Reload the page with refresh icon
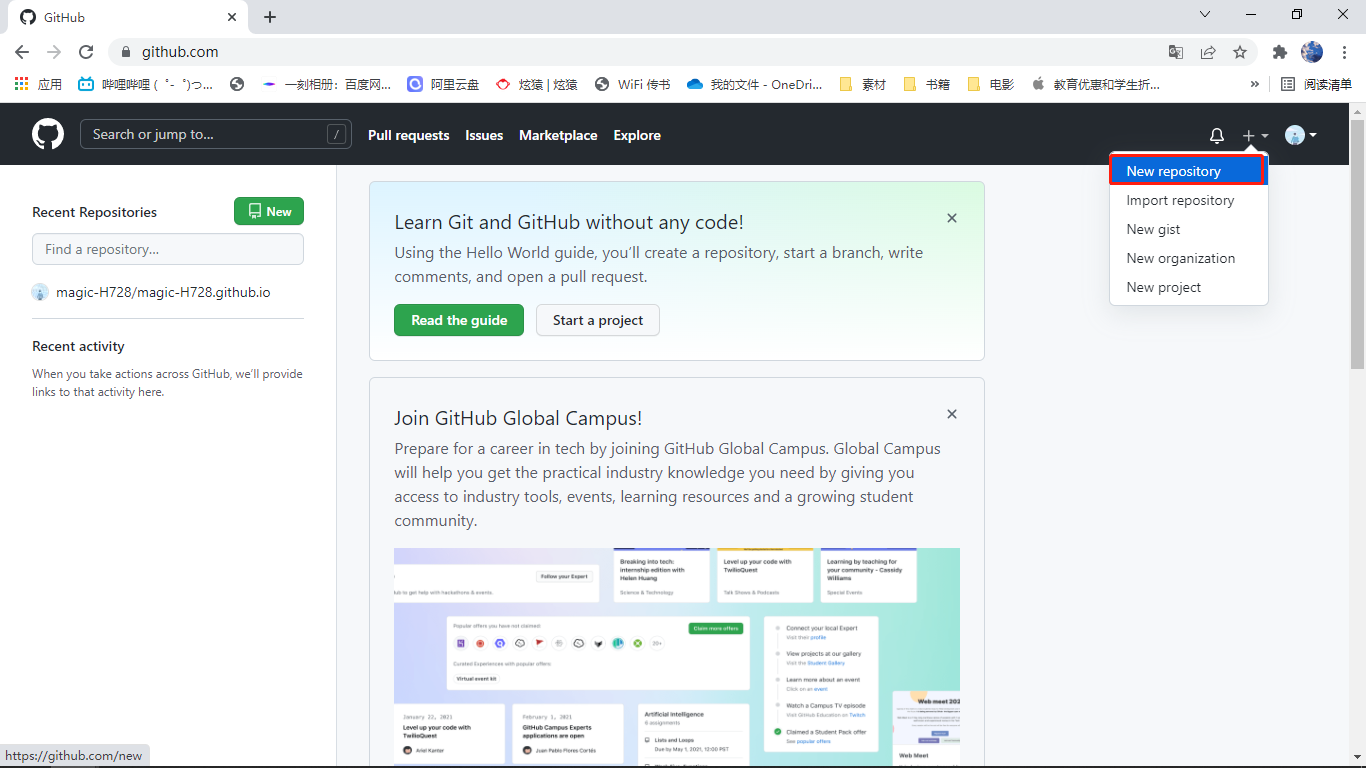Image resolution: width=1366 pixels, height=768 pixels. (86, 52)
